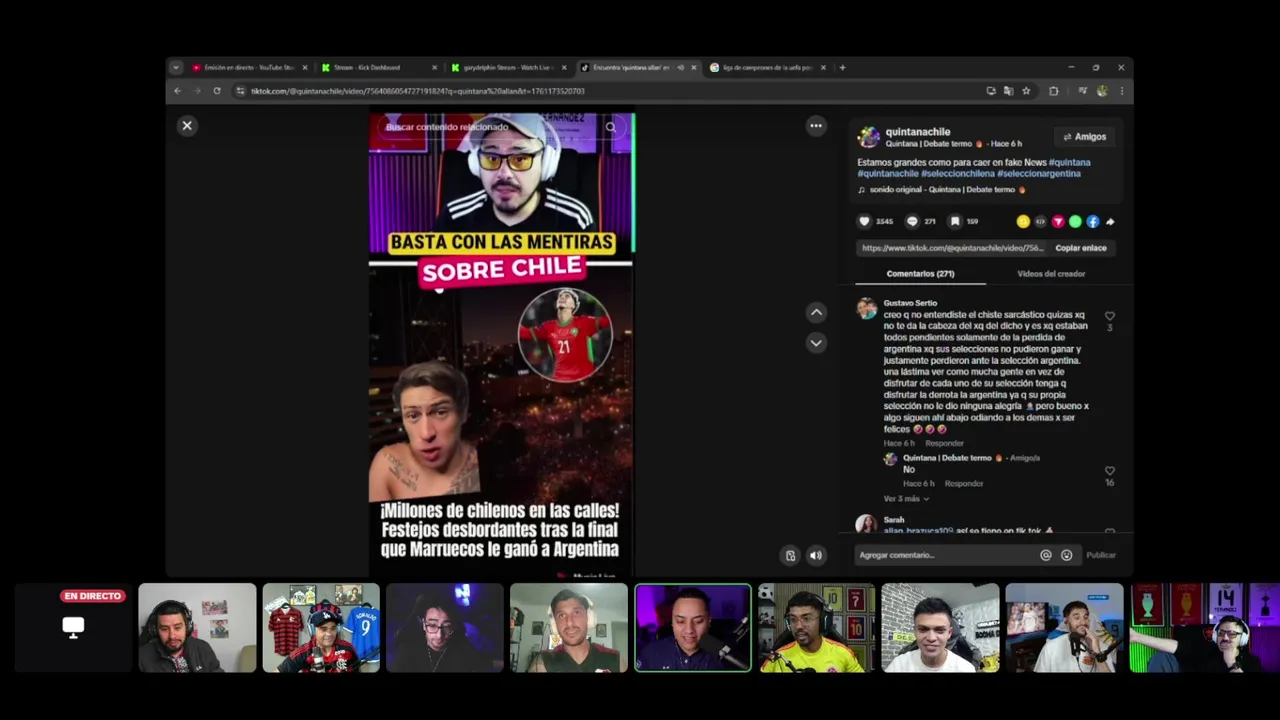
Task: Share via the pink send-to-friends icon
Action: point(1058,221)
